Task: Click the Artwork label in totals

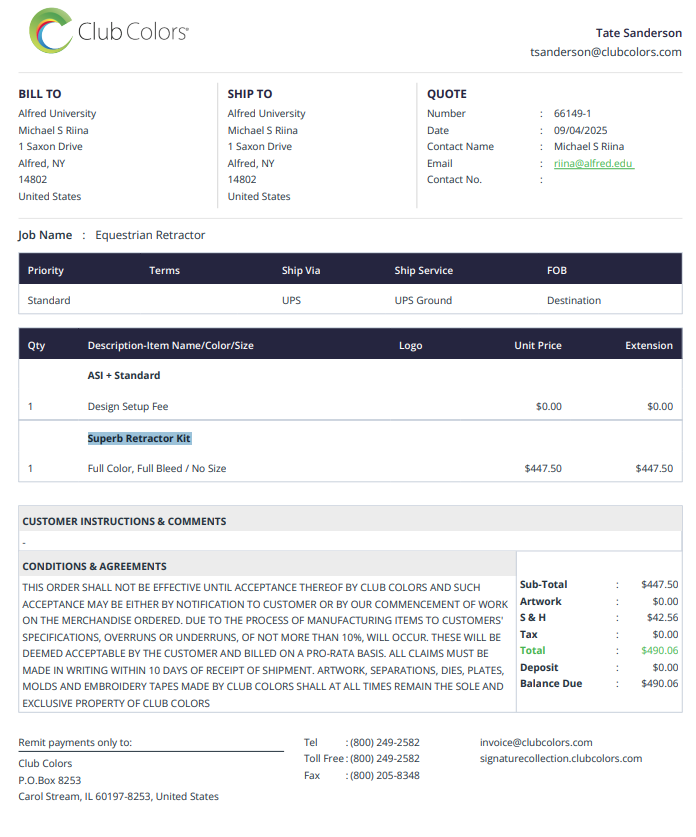Action: [540, 601]
